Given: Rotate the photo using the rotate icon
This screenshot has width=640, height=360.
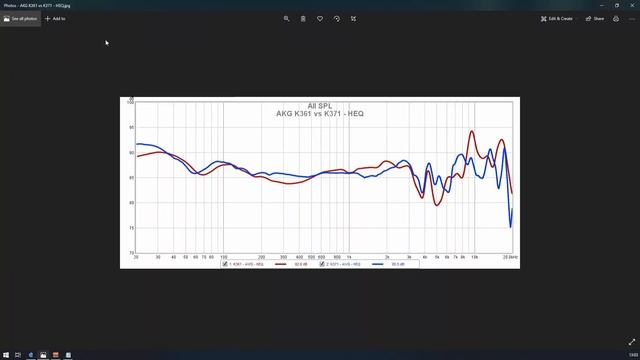Looking at the screenshot, I should tap(337, 19).
